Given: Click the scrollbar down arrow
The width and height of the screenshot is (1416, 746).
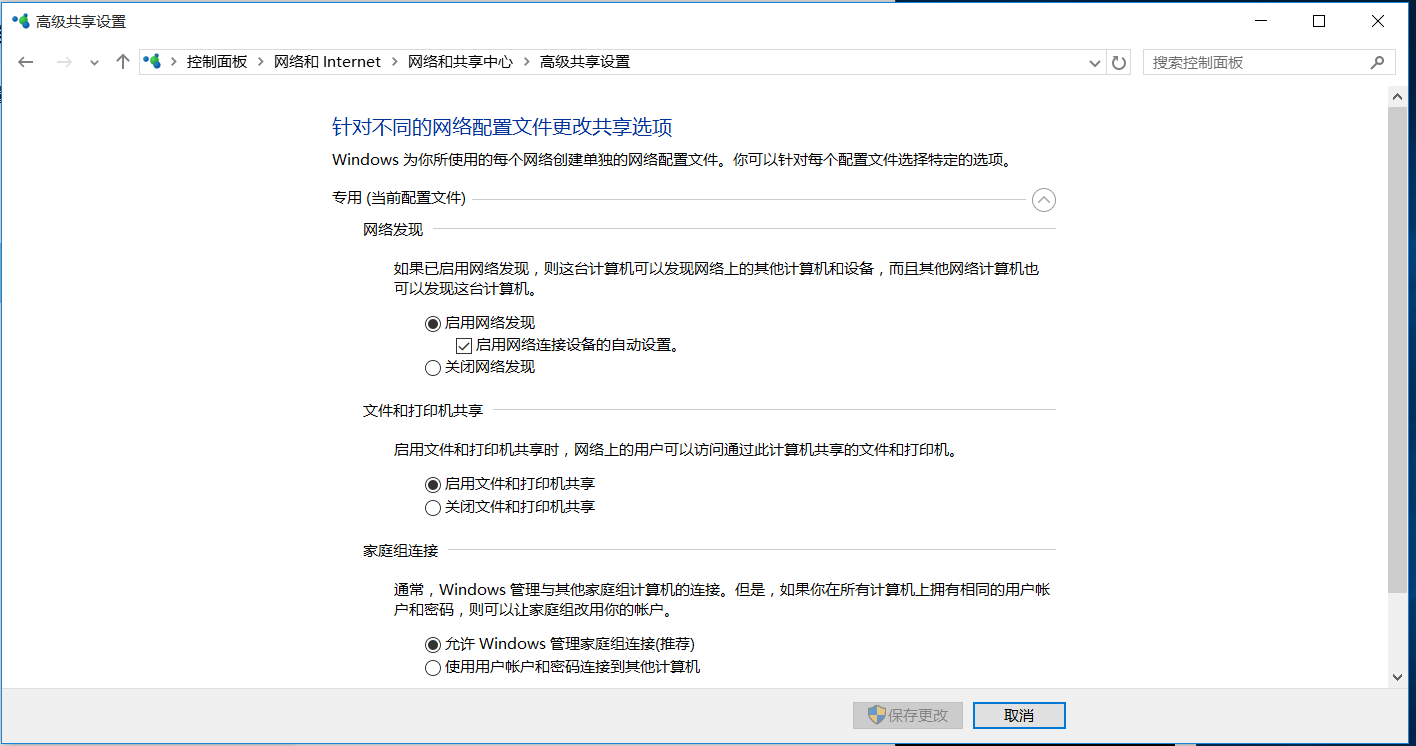Looking at the screenshot, I should click(x=1398, y=677).
